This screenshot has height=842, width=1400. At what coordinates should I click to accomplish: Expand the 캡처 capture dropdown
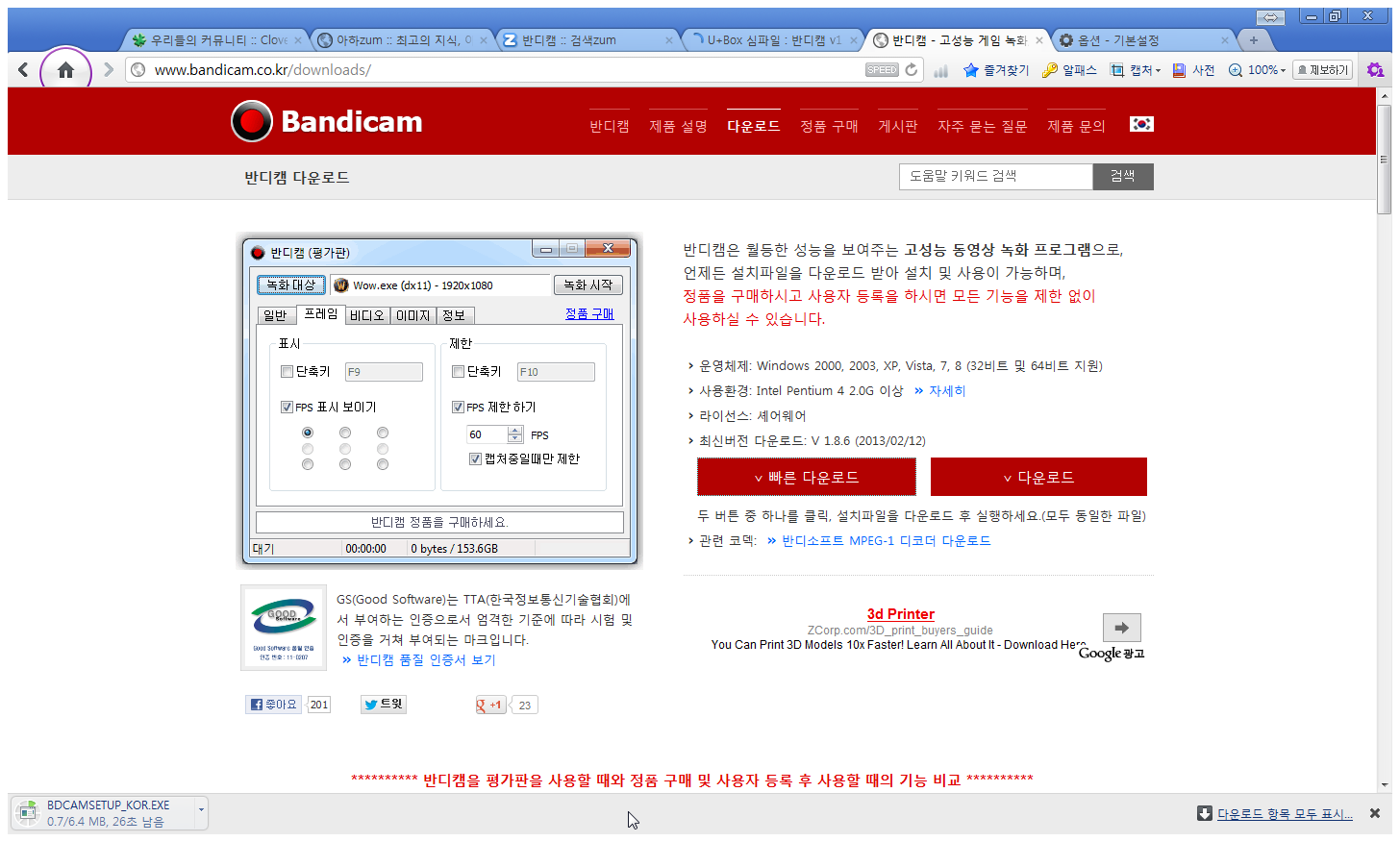(1137, 70)
